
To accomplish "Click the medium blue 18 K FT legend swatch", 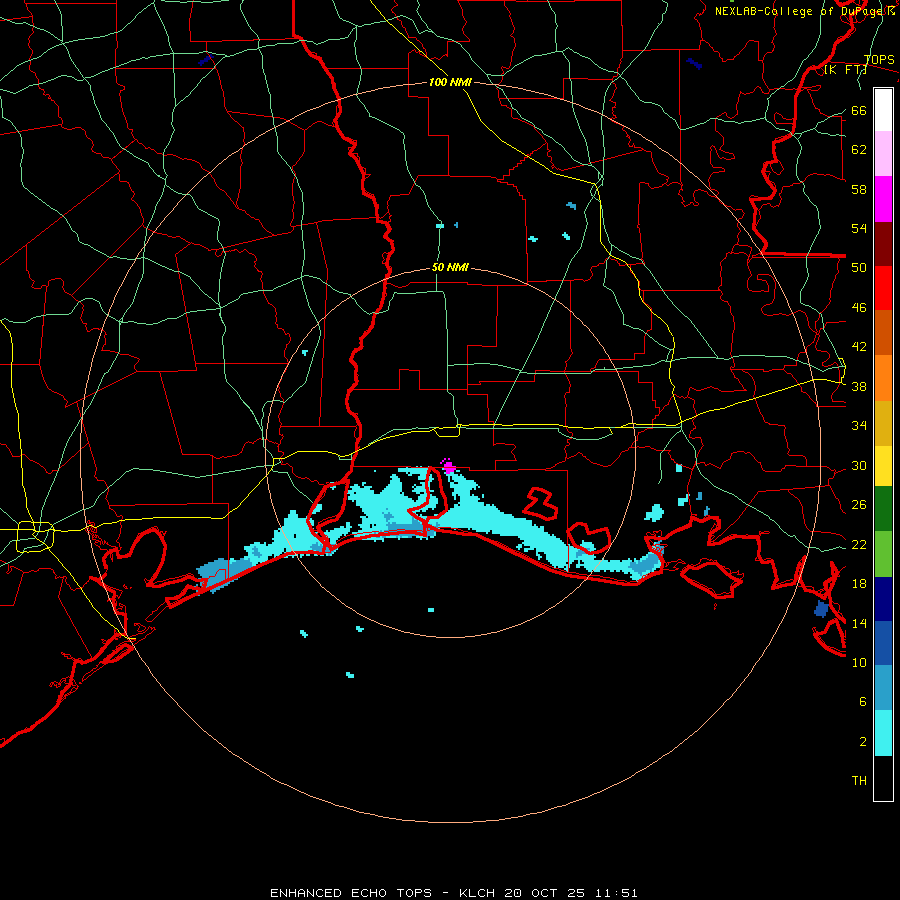I will 883,643.
